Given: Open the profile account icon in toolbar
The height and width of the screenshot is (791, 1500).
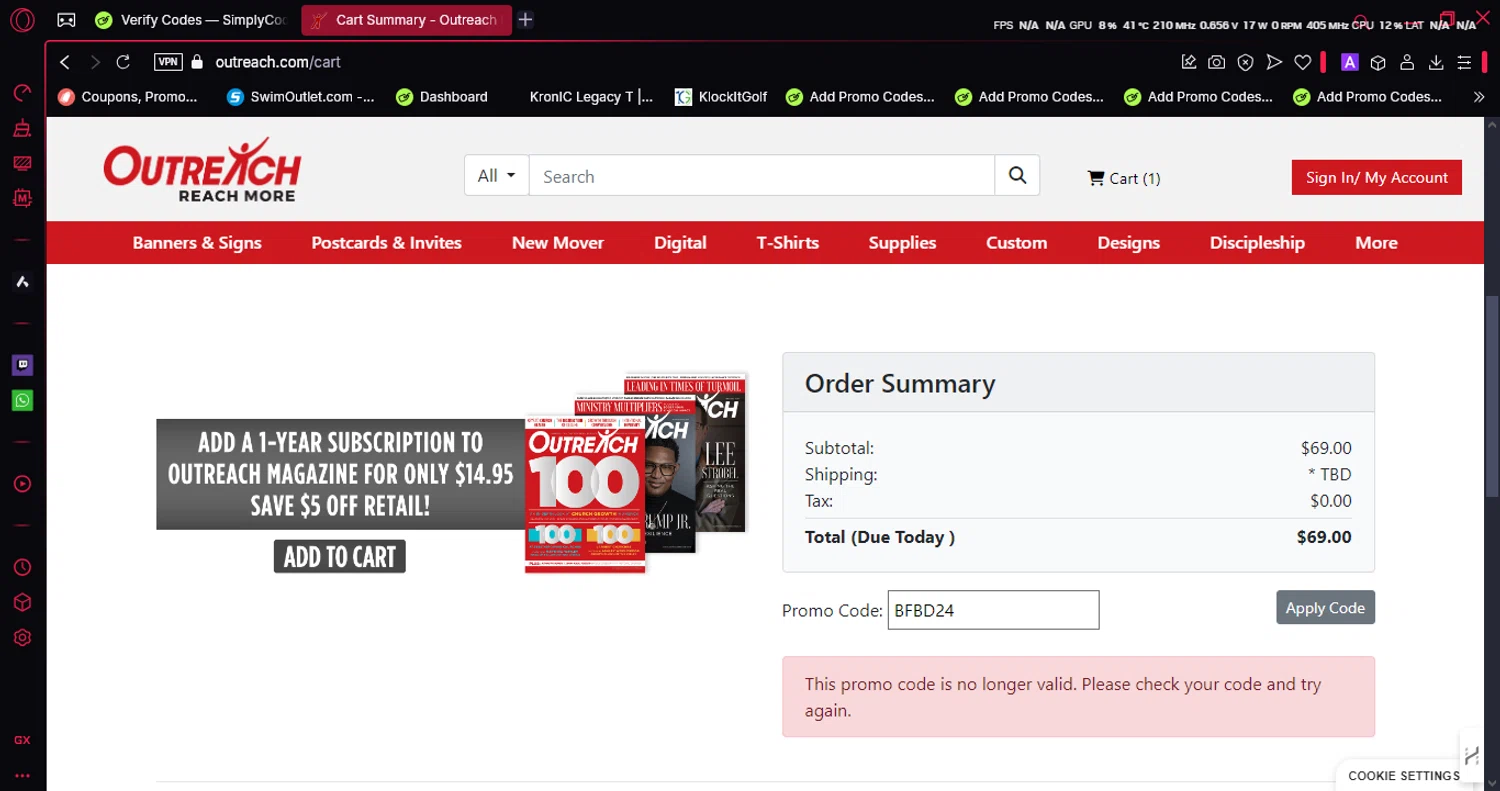Looking at the screenshot, I should click(1407, 62).
